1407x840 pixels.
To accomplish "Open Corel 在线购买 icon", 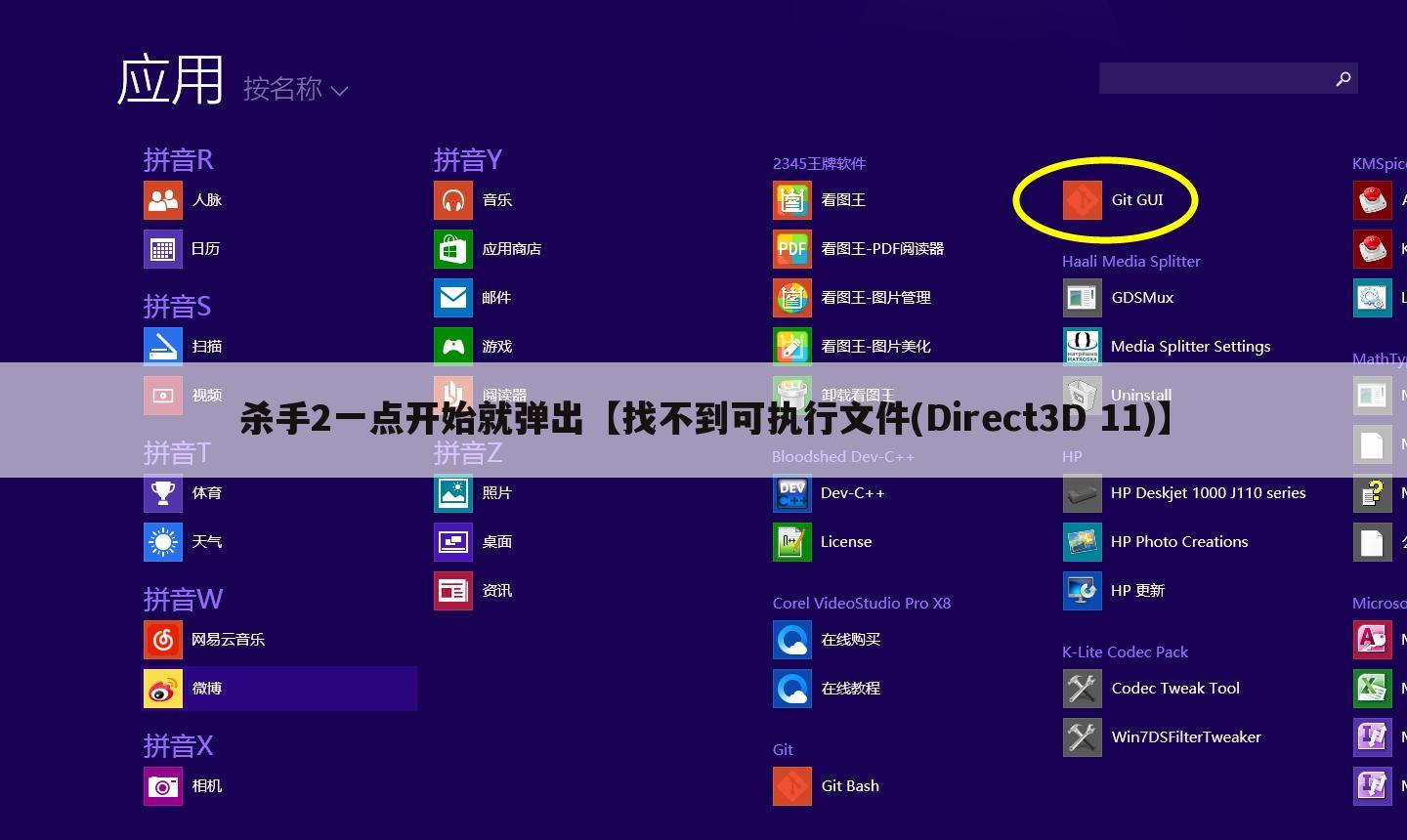I will [792, 640].
